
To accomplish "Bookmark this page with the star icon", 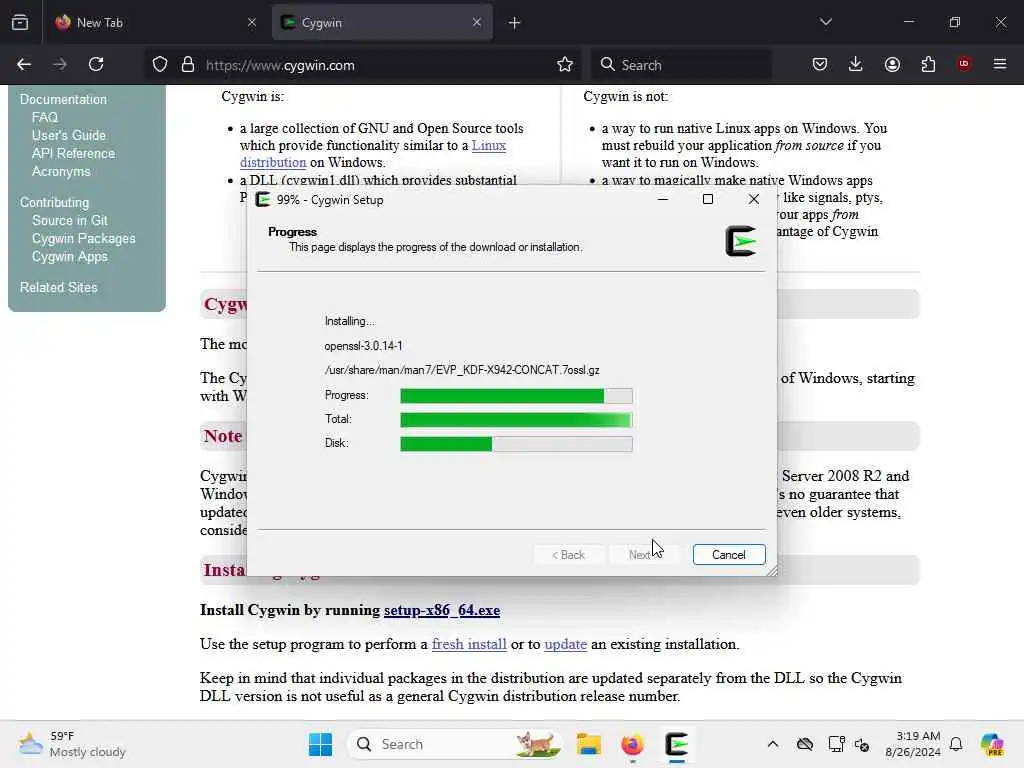I will click(x=565, y=64).
